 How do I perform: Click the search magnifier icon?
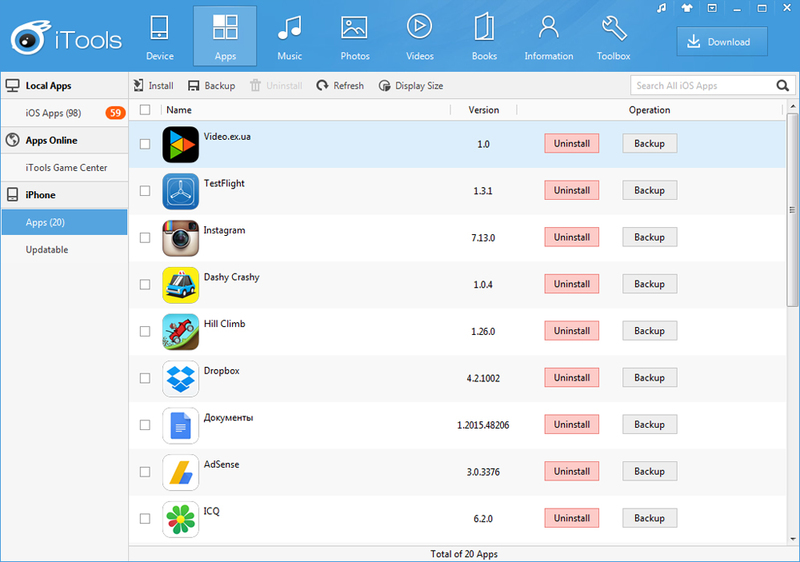782,86
